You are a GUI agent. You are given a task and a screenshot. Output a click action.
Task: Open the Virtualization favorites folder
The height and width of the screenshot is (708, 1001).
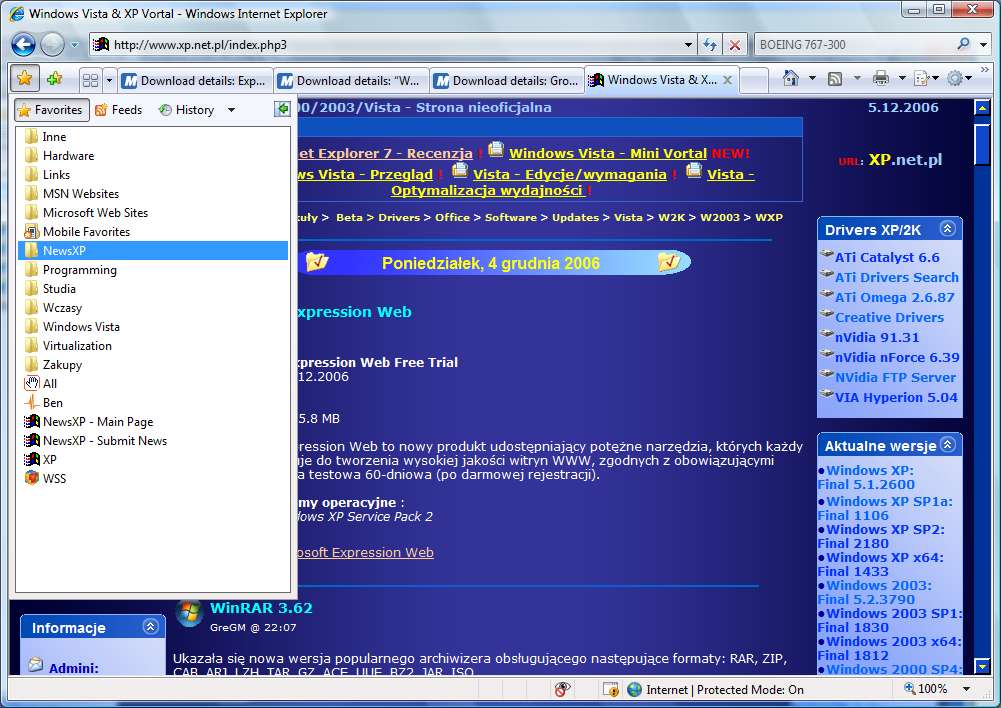pos(153,345)
